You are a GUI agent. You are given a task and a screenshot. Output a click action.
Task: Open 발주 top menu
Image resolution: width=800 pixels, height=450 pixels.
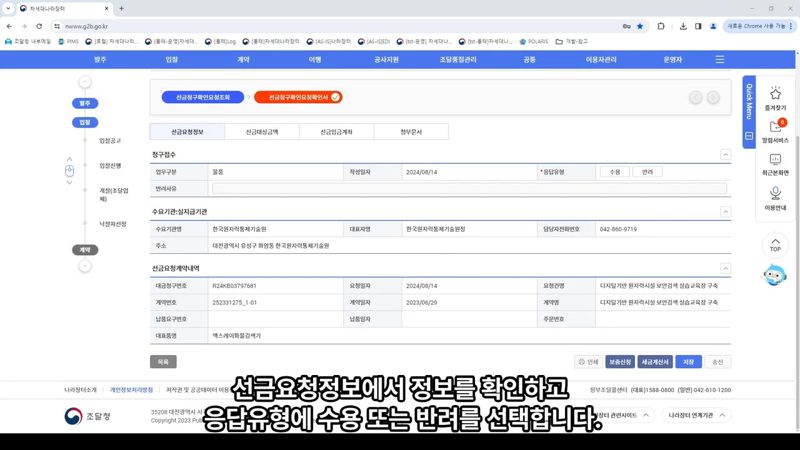click(100, 60)
